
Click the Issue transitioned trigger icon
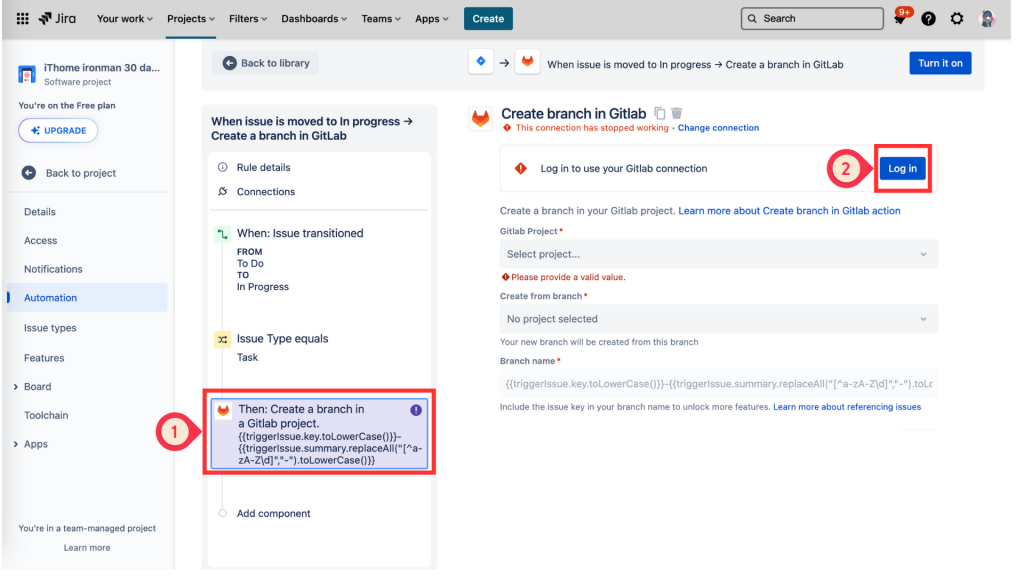(x=223, y=234)
